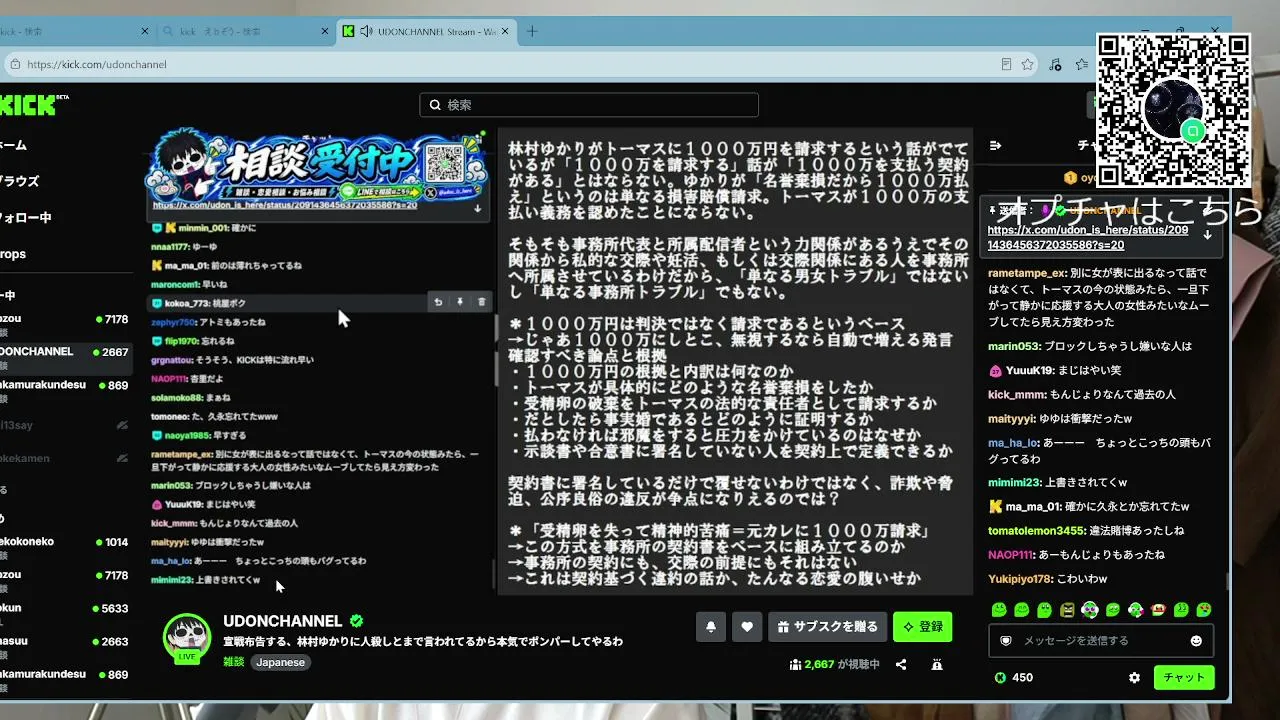The height and width of the screenshot is (720, 1280).
Task: Click username tomatolemon3455 in chat
Action: 1036,530
